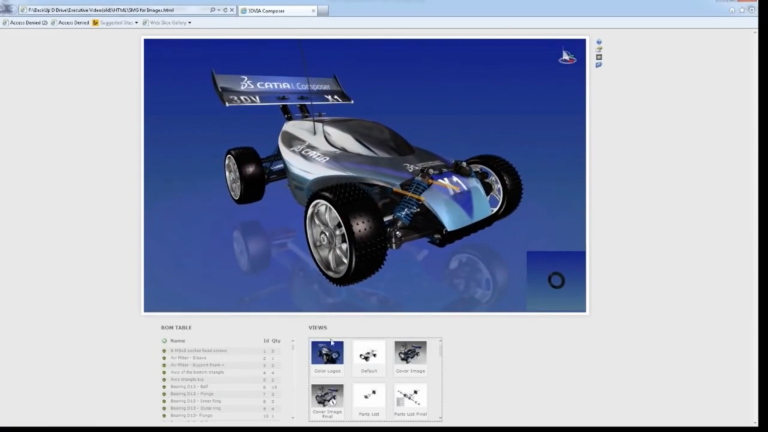768x432 pixels.
Task: Click the blue globe icon beside the viewport
Action: 599,42
